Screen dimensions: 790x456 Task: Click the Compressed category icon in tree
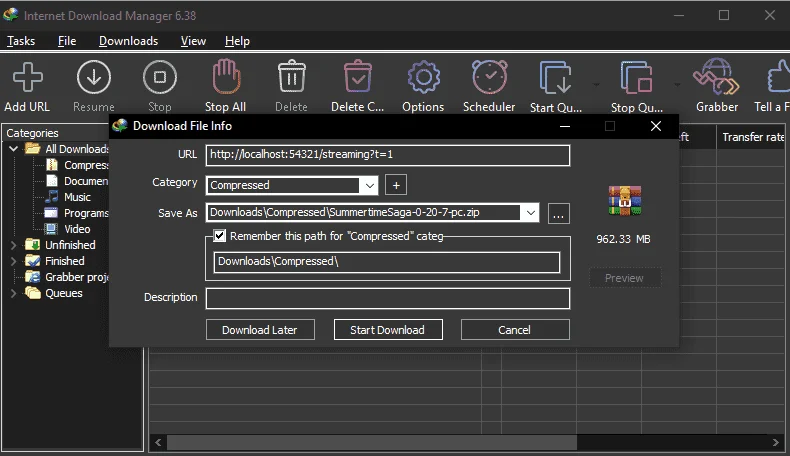coord(52,165)
